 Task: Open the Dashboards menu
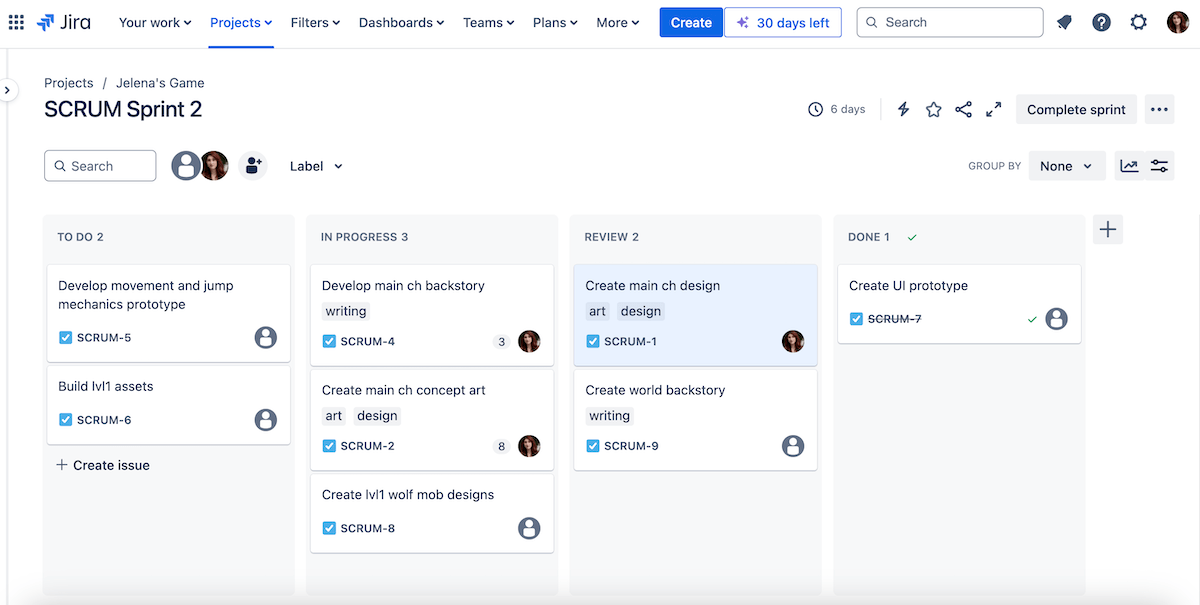click(401, 22)
